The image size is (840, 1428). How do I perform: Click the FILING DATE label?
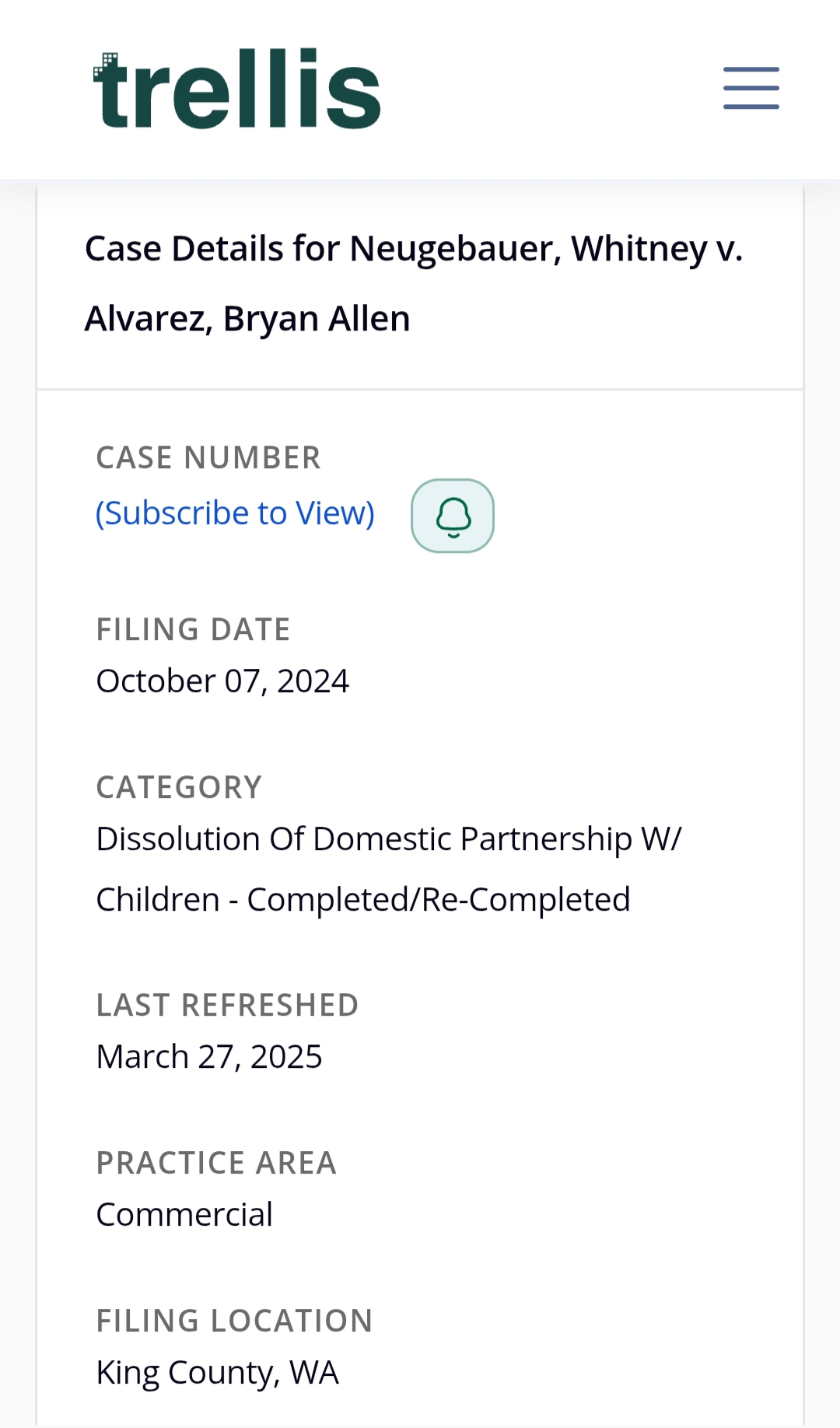[x=193, y=629]
